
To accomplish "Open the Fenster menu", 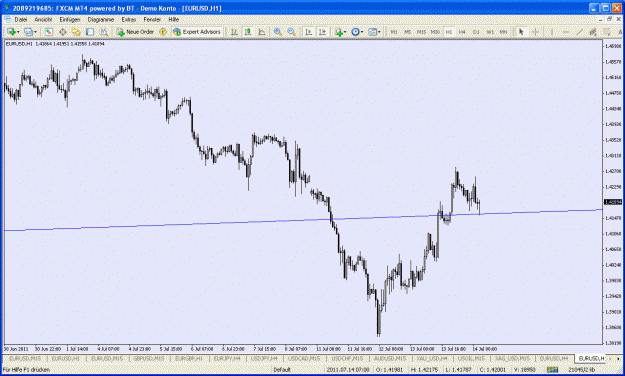I will click(152, 19).
